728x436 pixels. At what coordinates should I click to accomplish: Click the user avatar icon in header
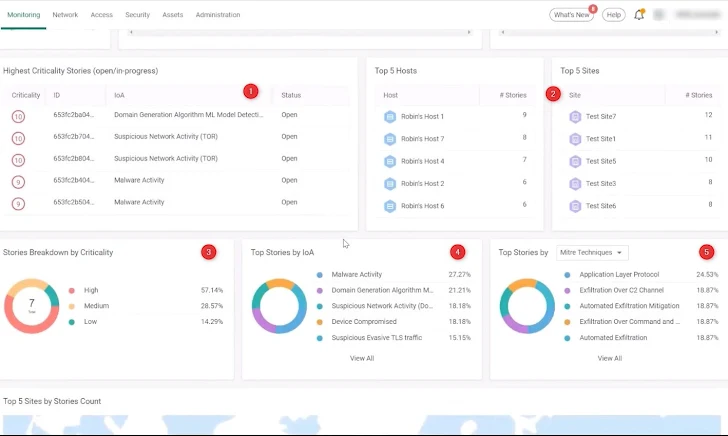(659, 15)
